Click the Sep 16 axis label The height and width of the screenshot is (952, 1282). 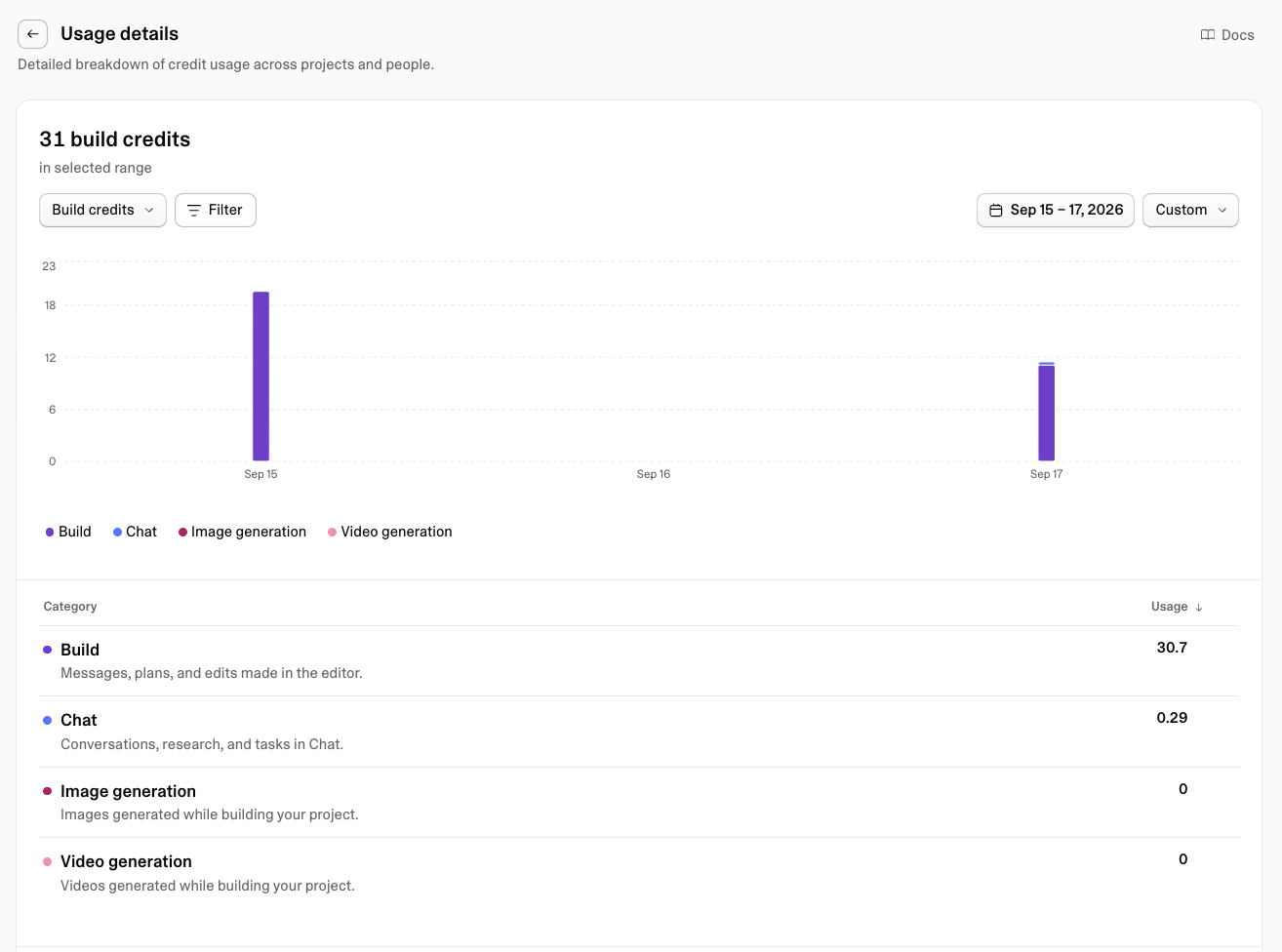click(x=654, y=474)
